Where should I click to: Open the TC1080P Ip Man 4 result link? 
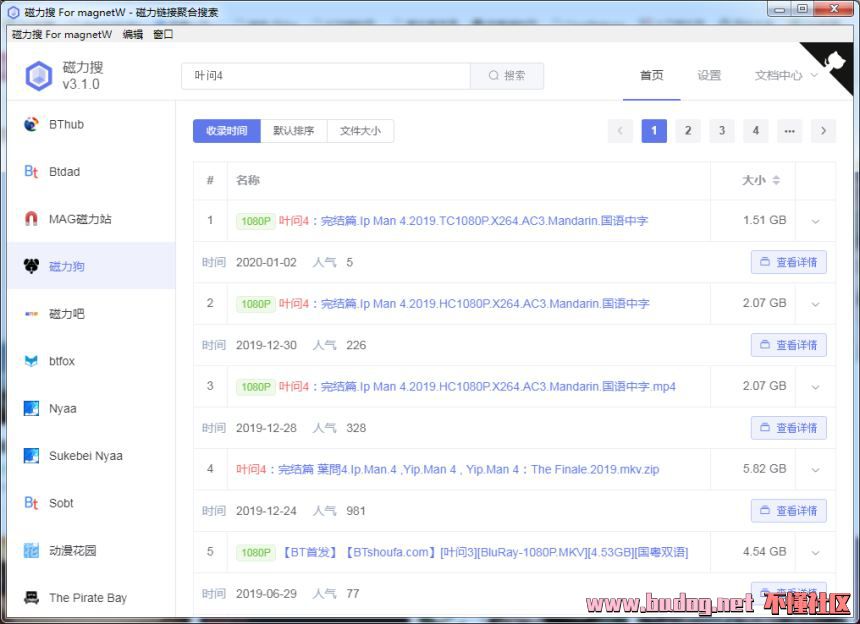point(463,221)
